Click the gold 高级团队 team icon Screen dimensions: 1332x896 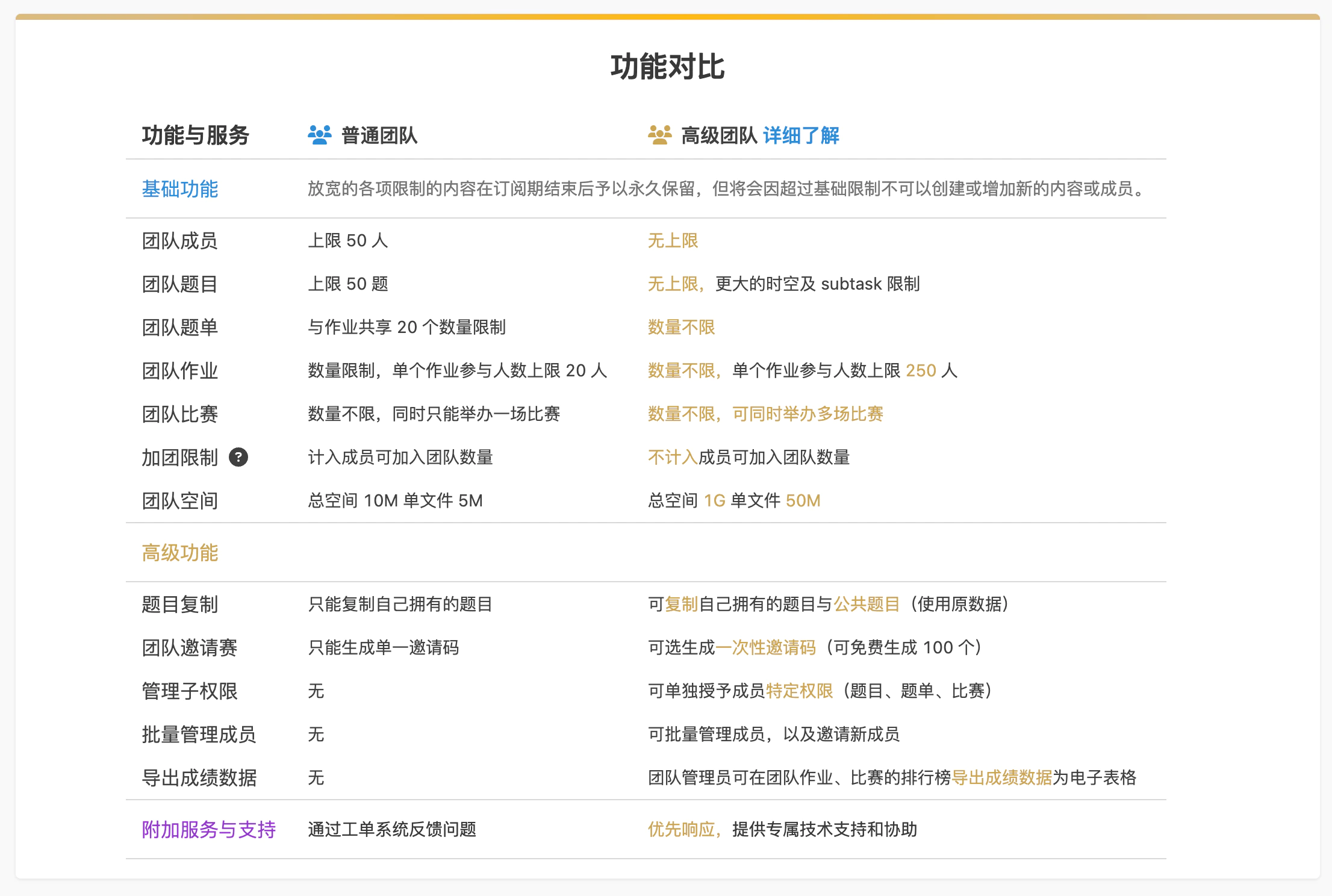click(x=660, y=135)
